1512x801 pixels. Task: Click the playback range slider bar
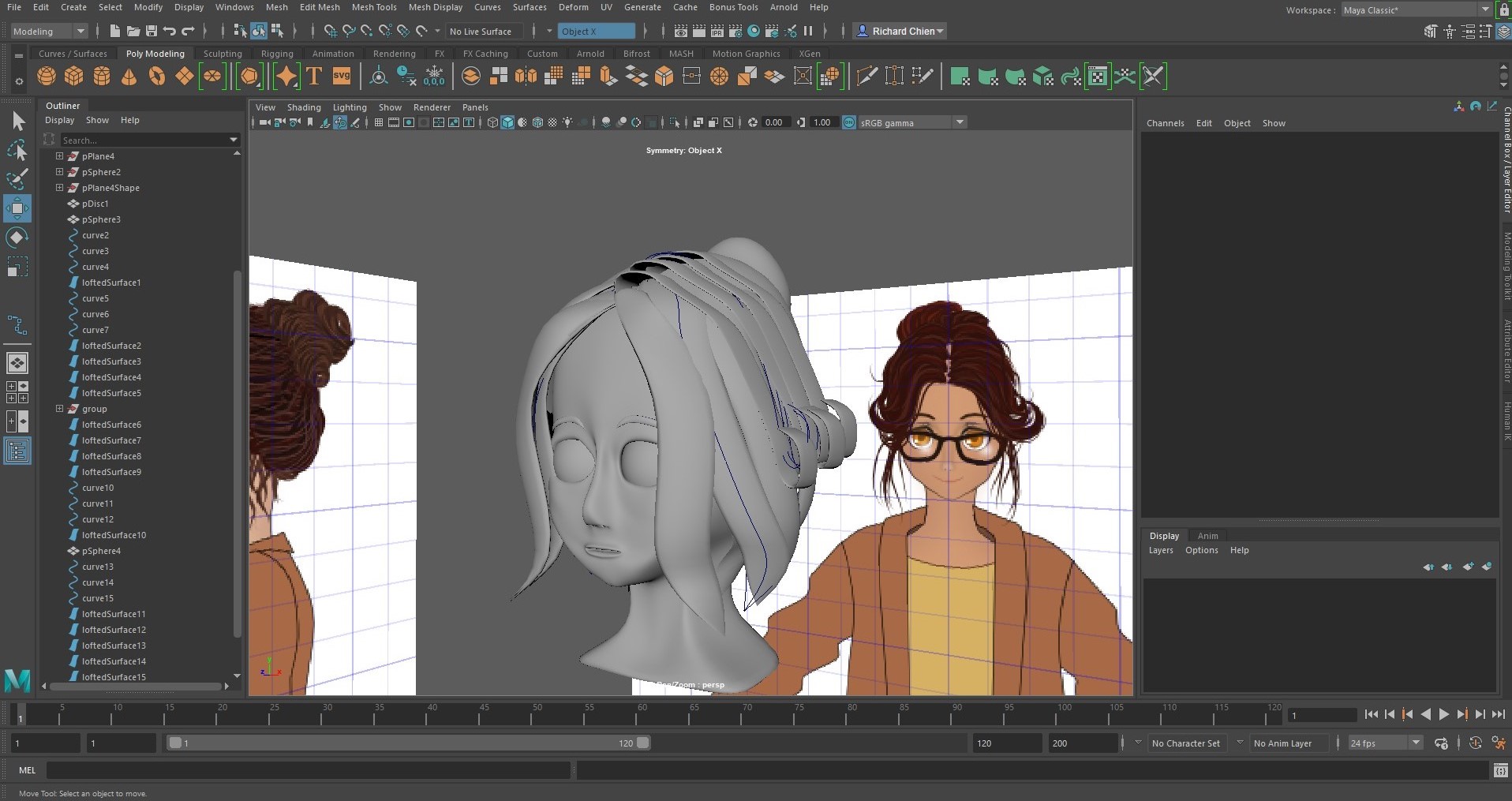coord(406,743)
